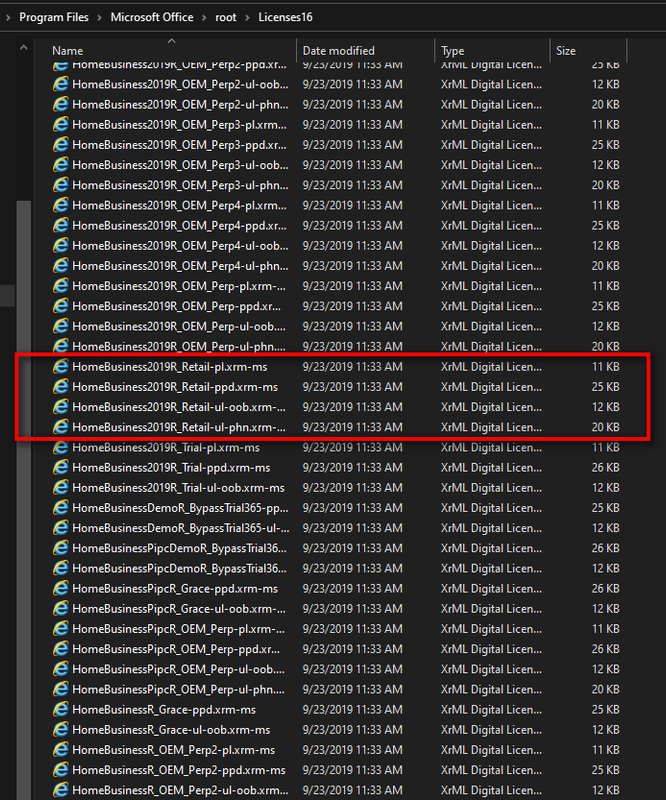Screen dimensions: 666x800
Task: Click the icon of HomeBusinessR_Grace-ppd.xrm-ms
Action: coord(61,710)
